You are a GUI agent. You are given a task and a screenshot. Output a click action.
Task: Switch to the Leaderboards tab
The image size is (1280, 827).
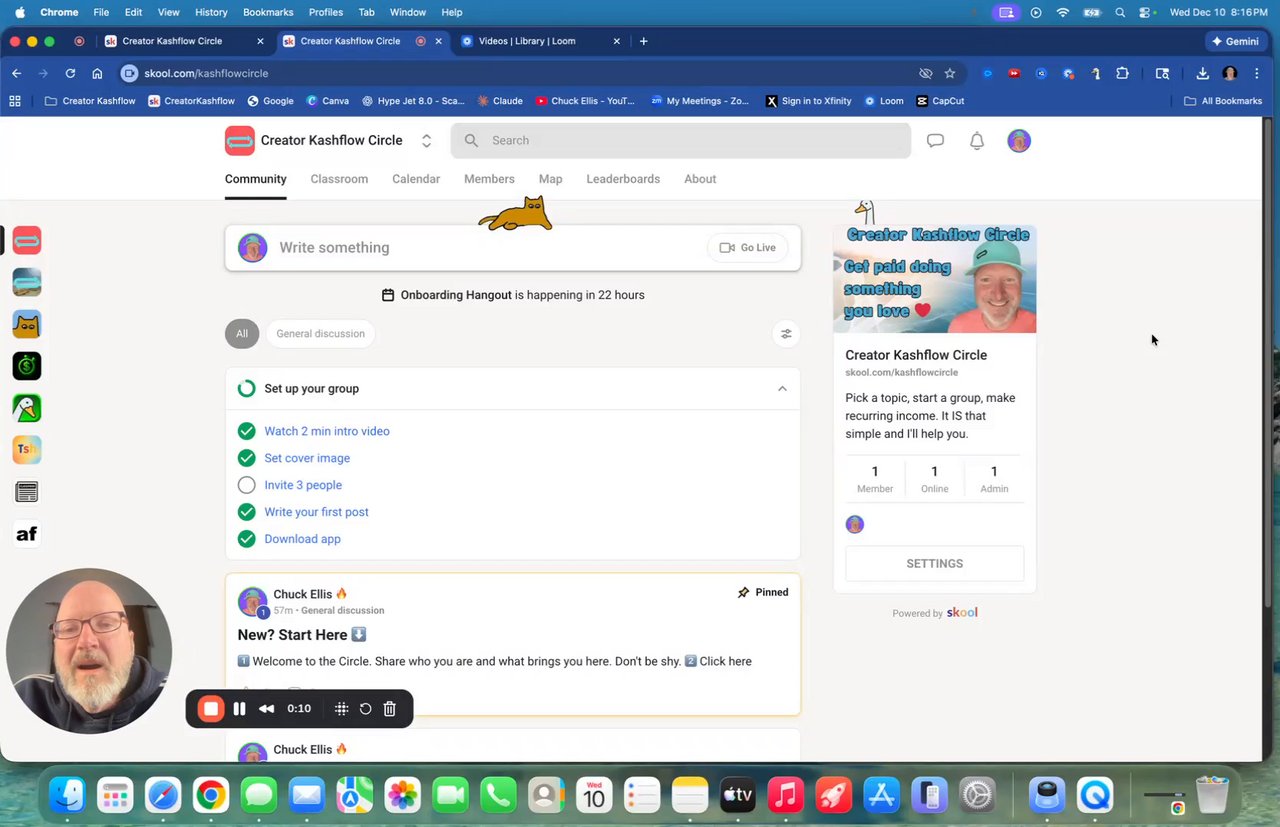pyautogui.click(x=623, y=179)
